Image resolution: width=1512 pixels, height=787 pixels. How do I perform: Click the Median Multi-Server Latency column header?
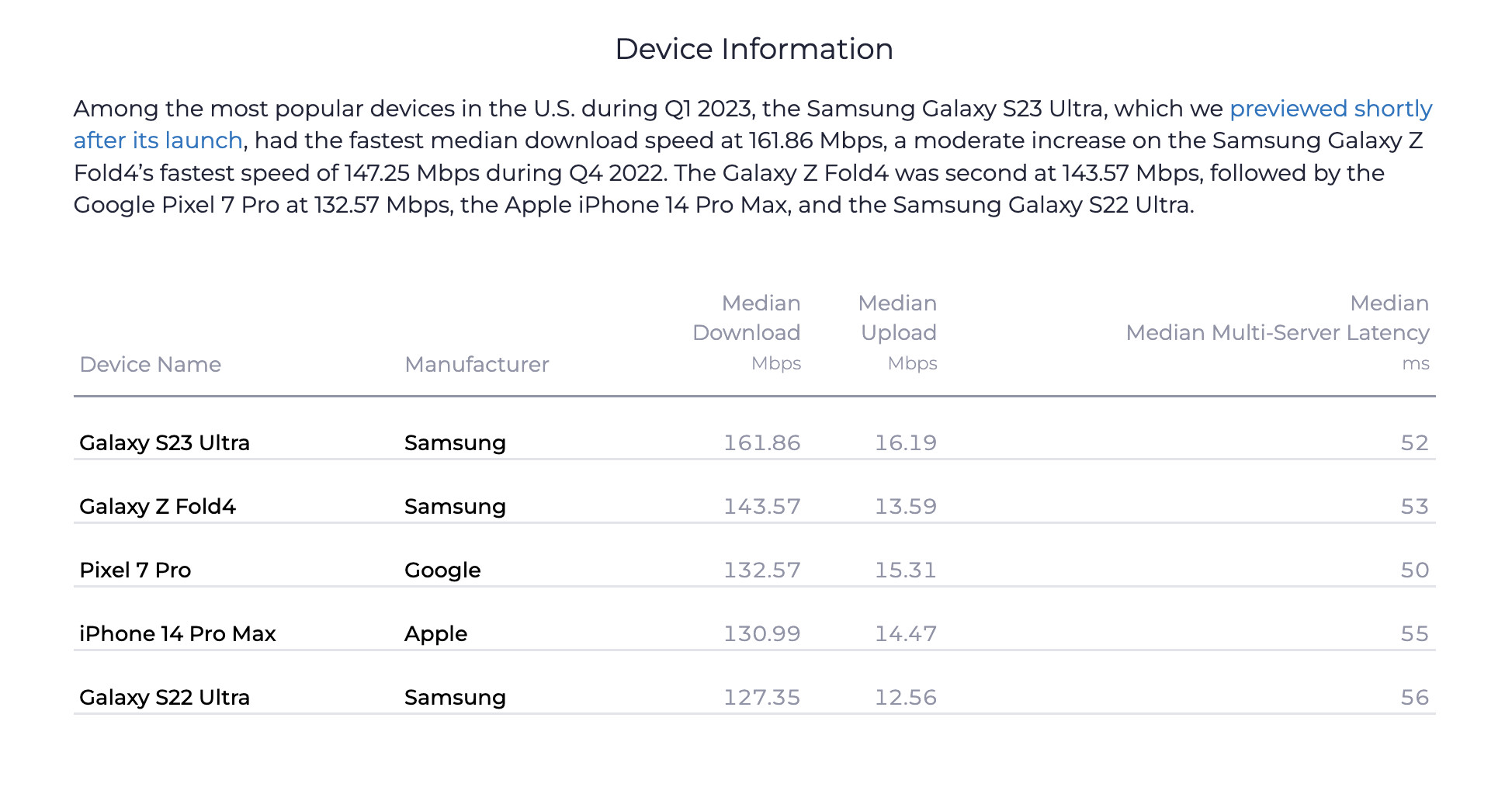(1277, 332)
